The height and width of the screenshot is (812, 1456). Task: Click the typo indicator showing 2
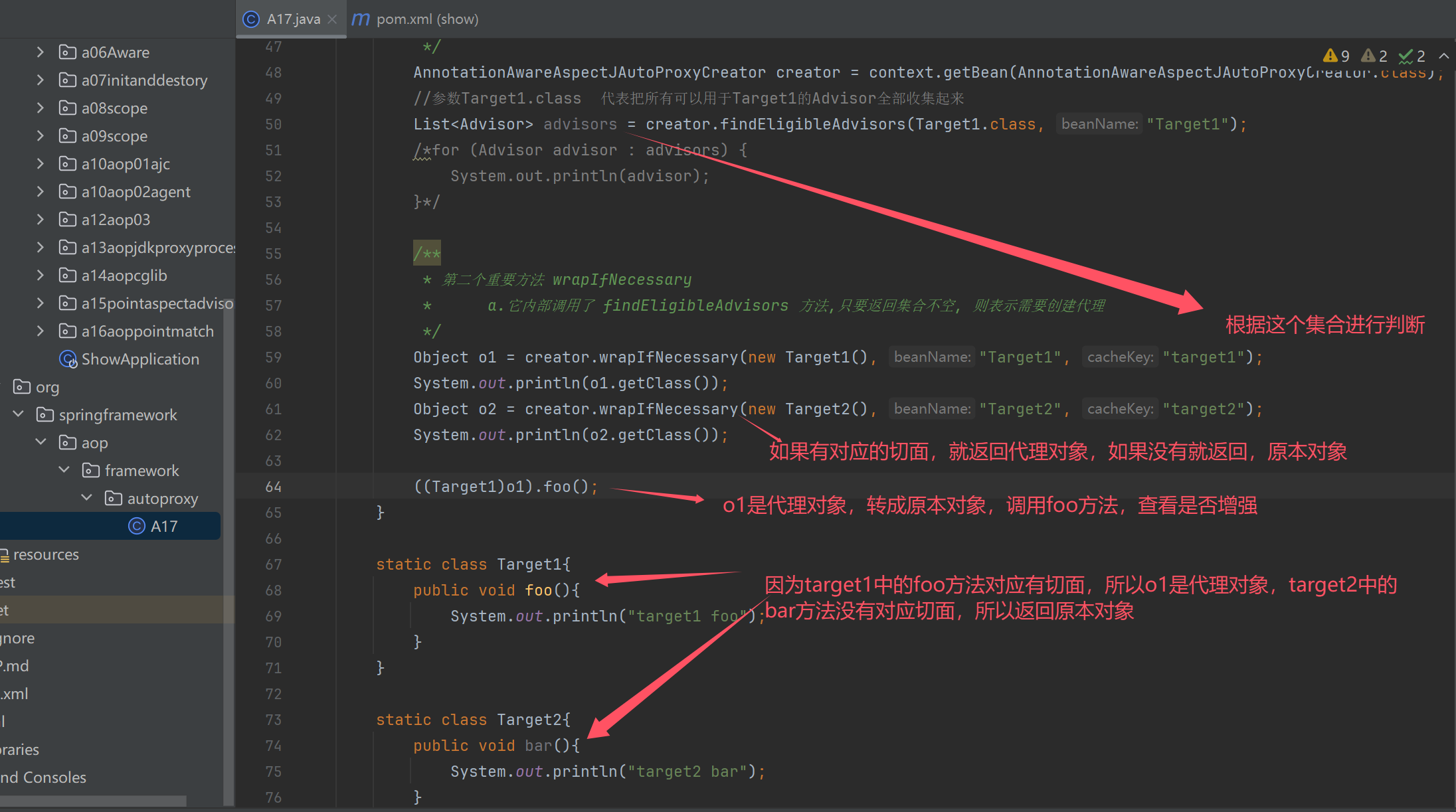point(1412,56)
